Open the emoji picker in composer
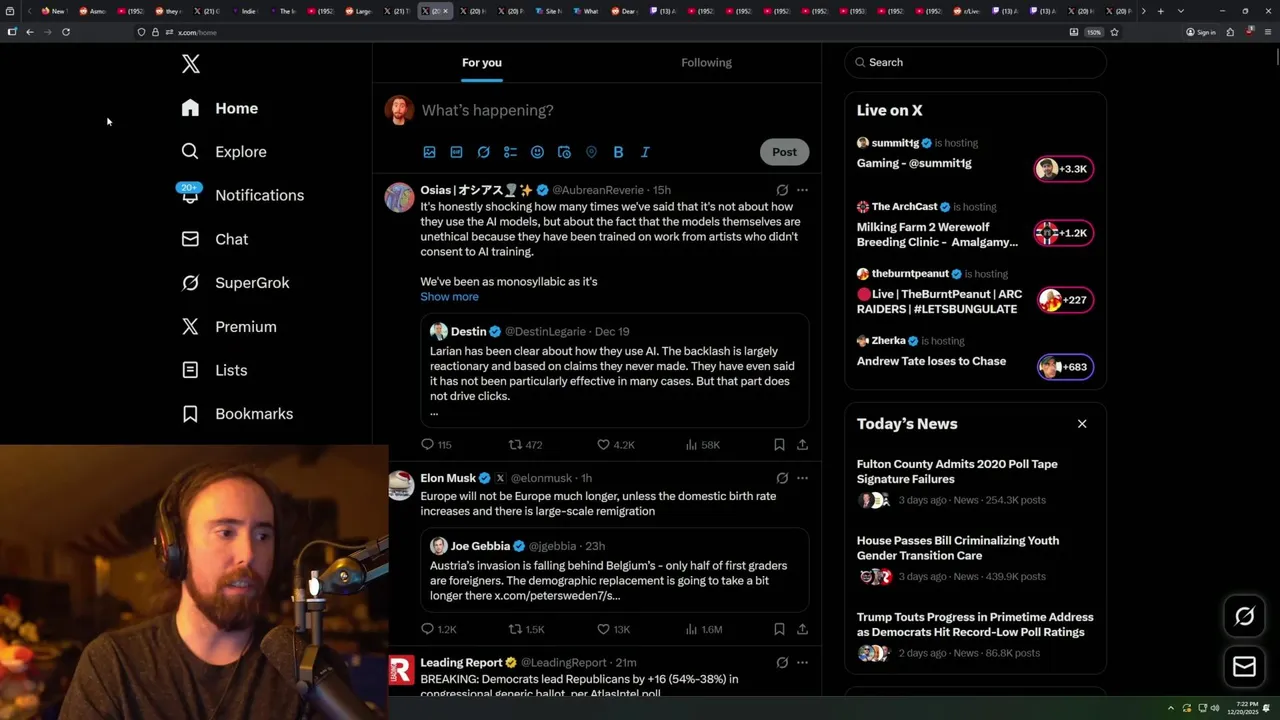 click(x=537, y=152)
